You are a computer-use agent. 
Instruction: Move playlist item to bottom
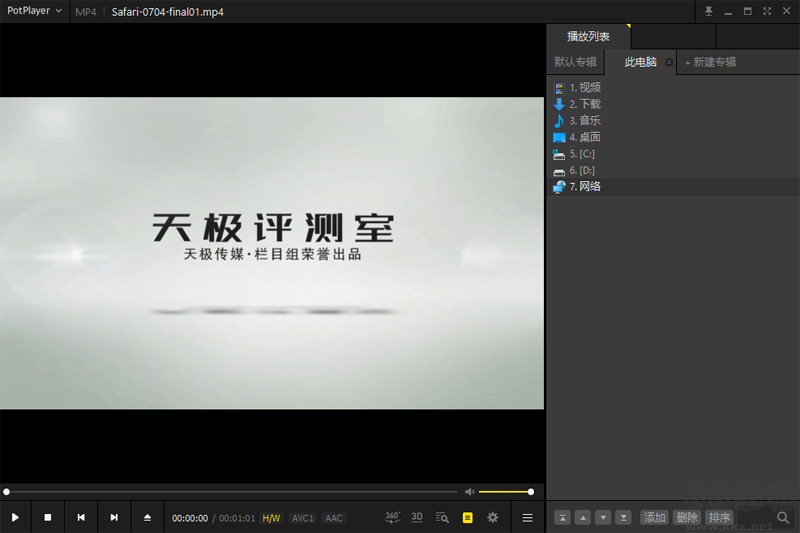click(623, 518)
